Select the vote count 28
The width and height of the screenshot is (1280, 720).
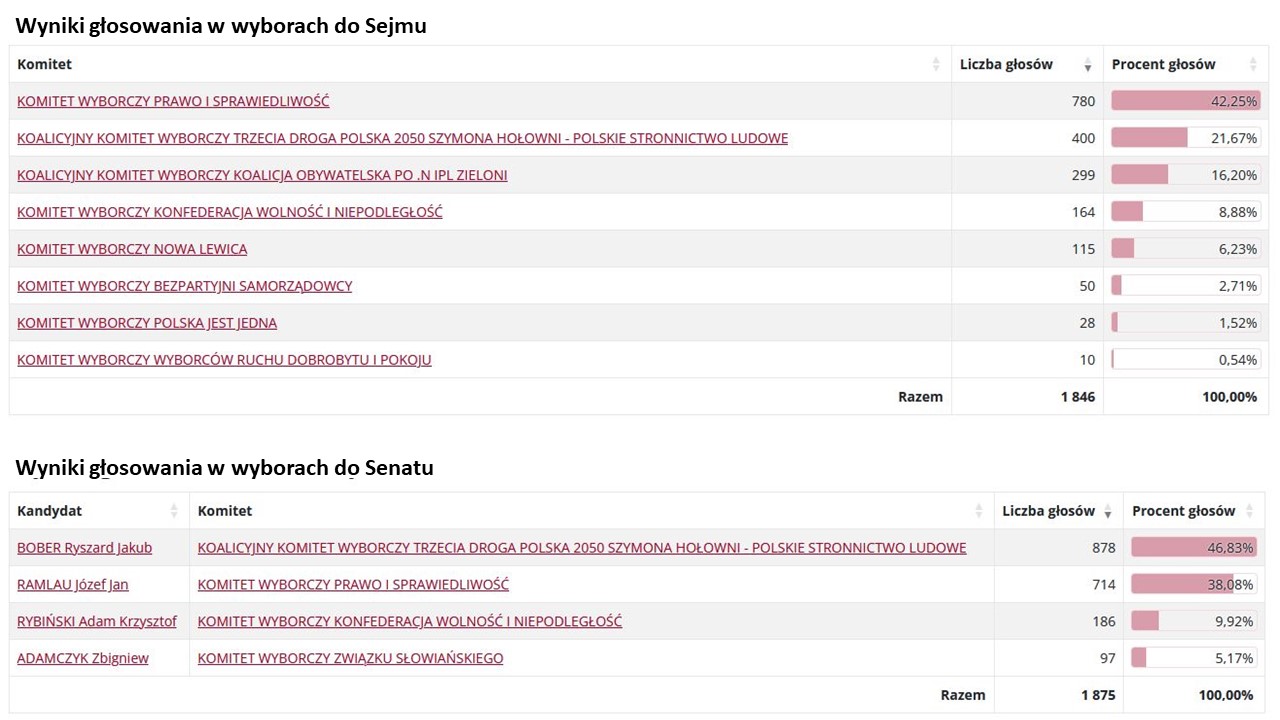[x=1087, y=323]
